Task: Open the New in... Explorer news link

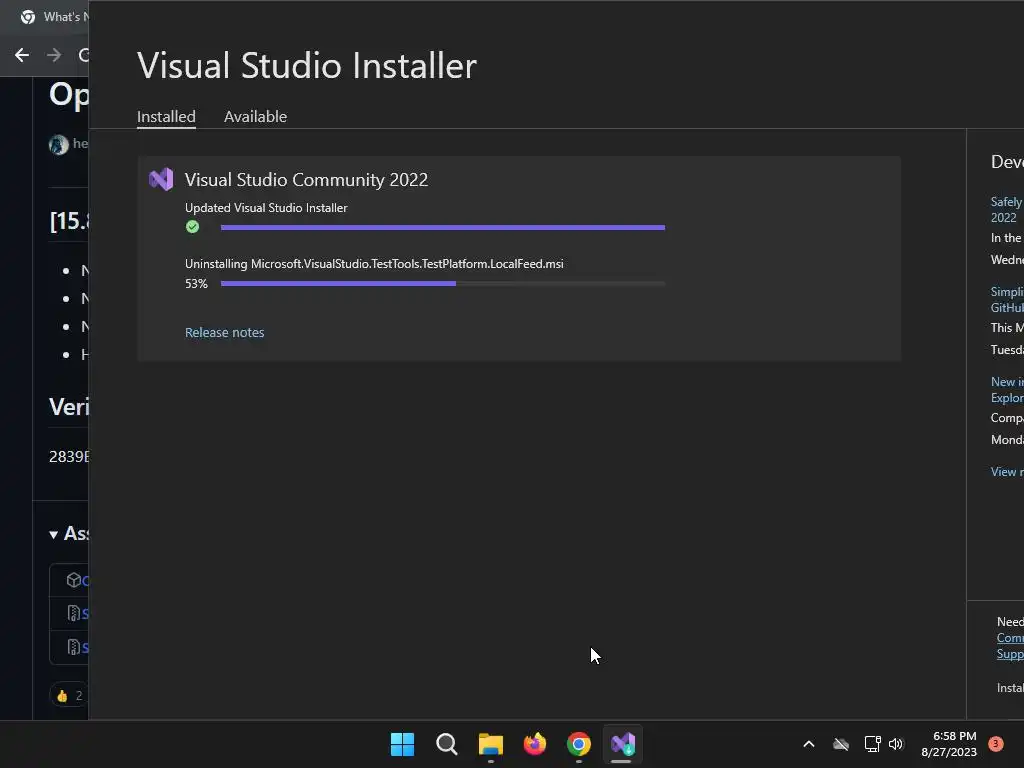Action: click(x=1006, y=390)
